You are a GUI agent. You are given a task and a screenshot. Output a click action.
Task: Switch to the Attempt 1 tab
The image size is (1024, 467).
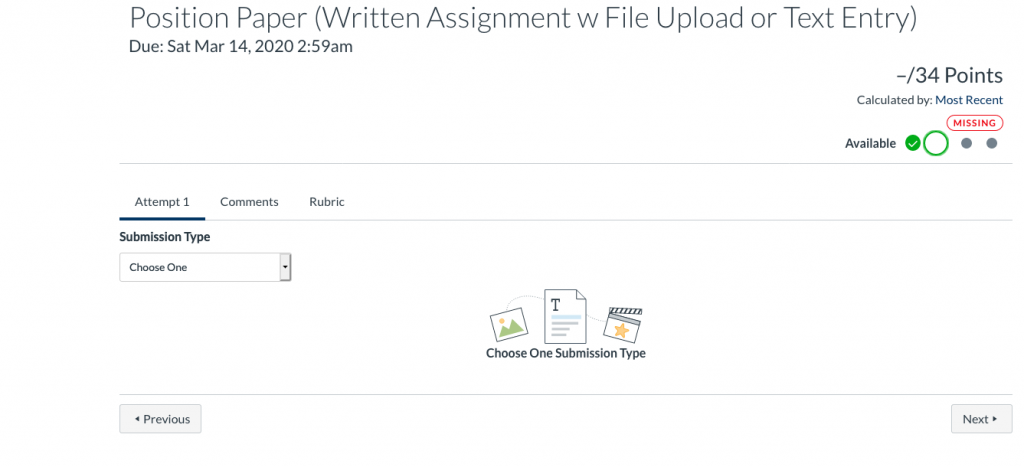(x=162, y=201)
